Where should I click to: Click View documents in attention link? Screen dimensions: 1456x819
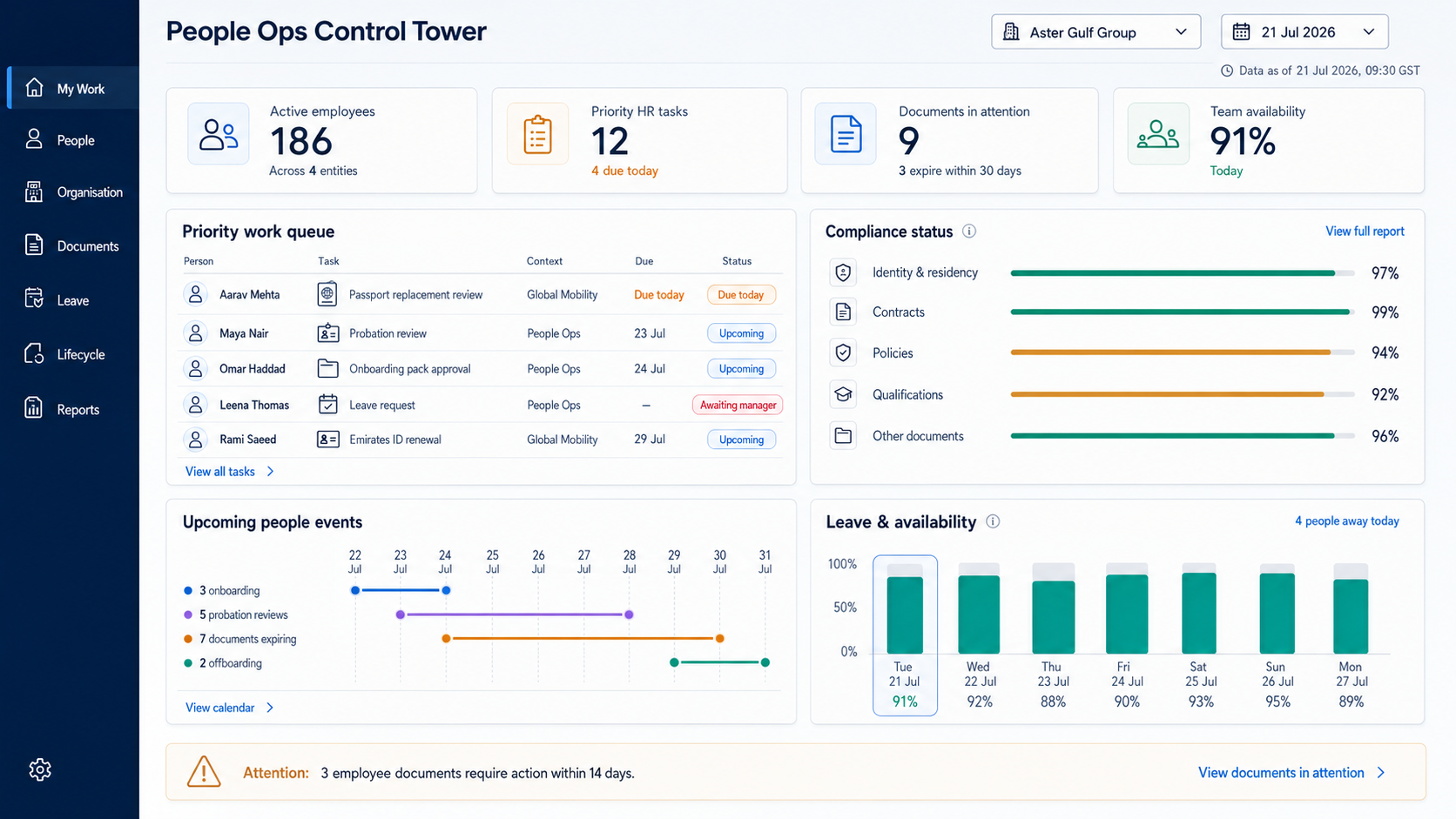(1281, 773)
